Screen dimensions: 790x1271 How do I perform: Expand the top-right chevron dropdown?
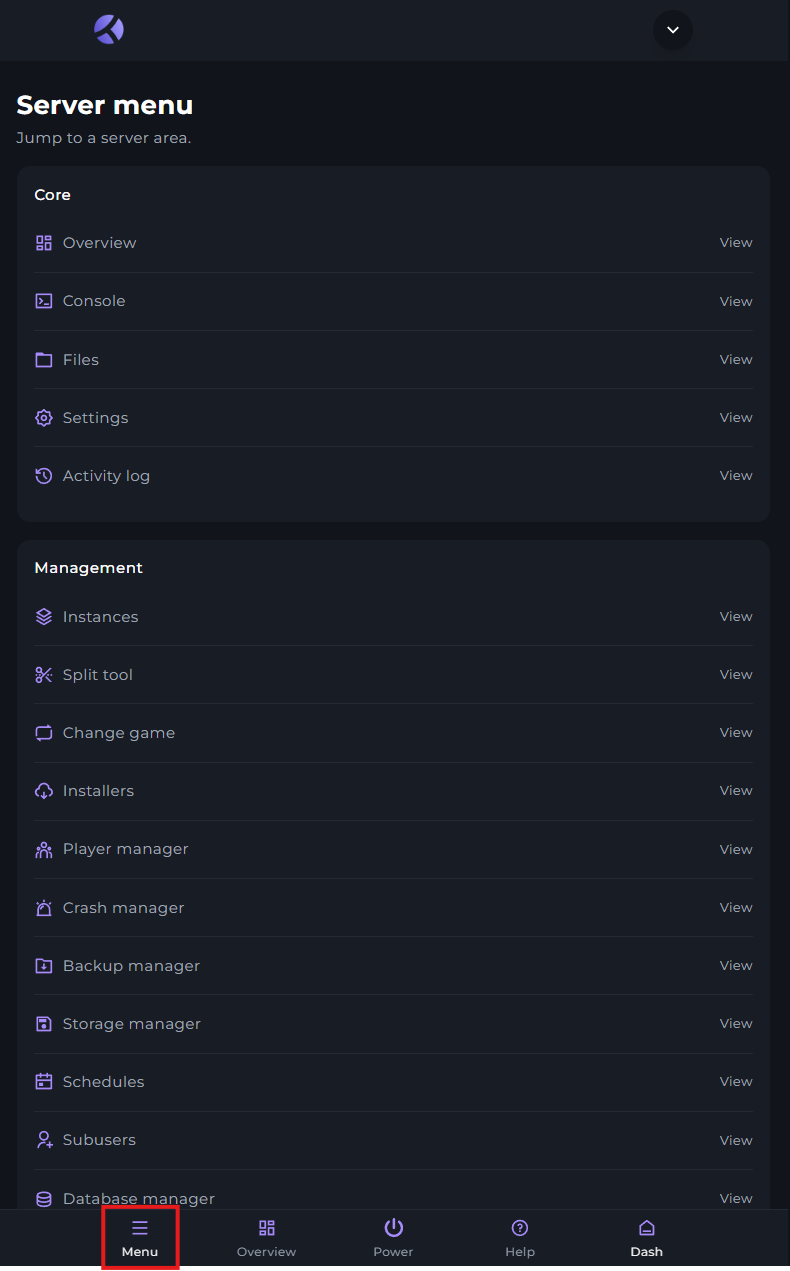673,30
